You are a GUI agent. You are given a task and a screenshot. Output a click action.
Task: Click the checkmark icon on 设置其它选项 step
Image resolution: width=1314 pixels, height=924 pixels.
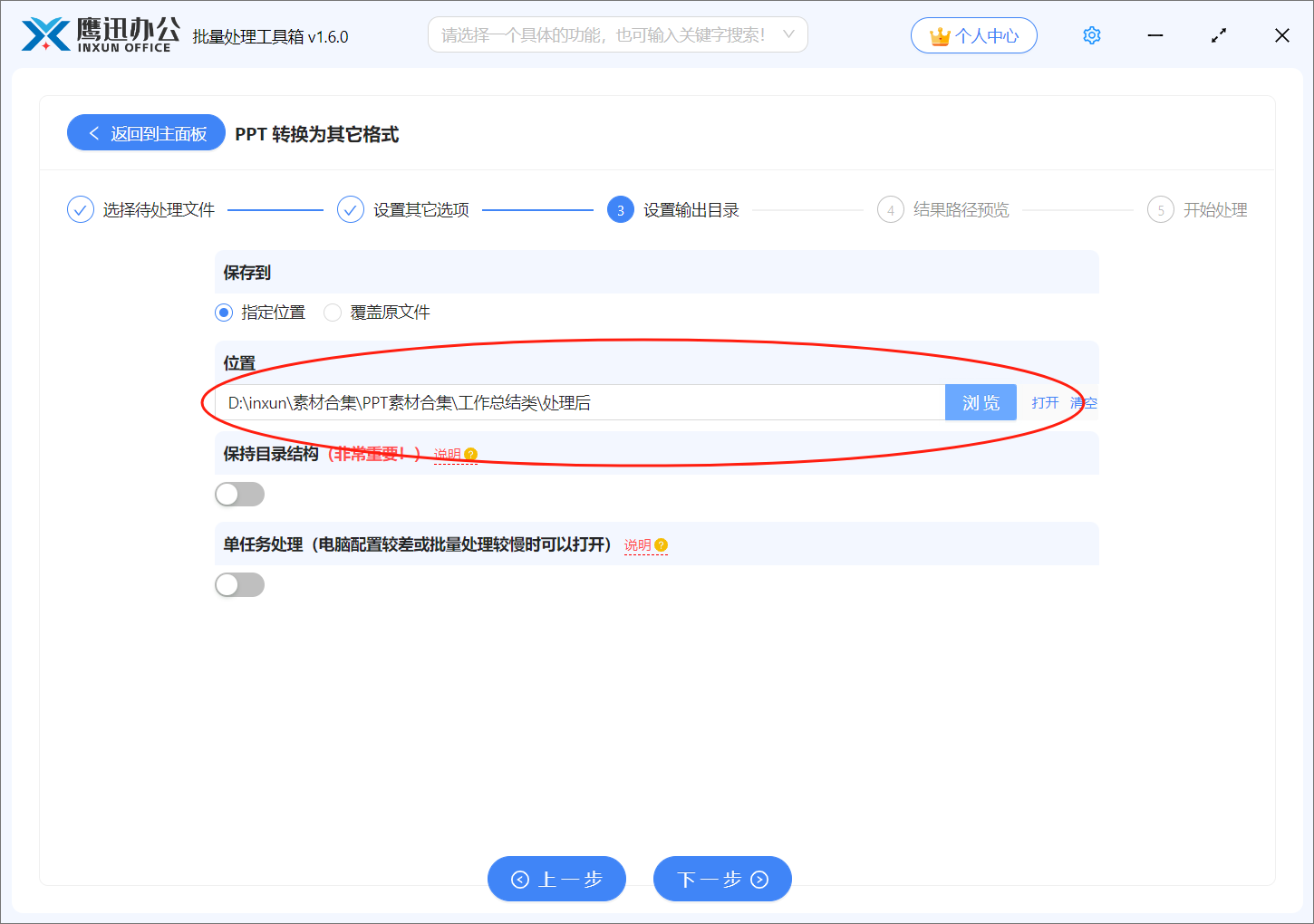[351, 209]
